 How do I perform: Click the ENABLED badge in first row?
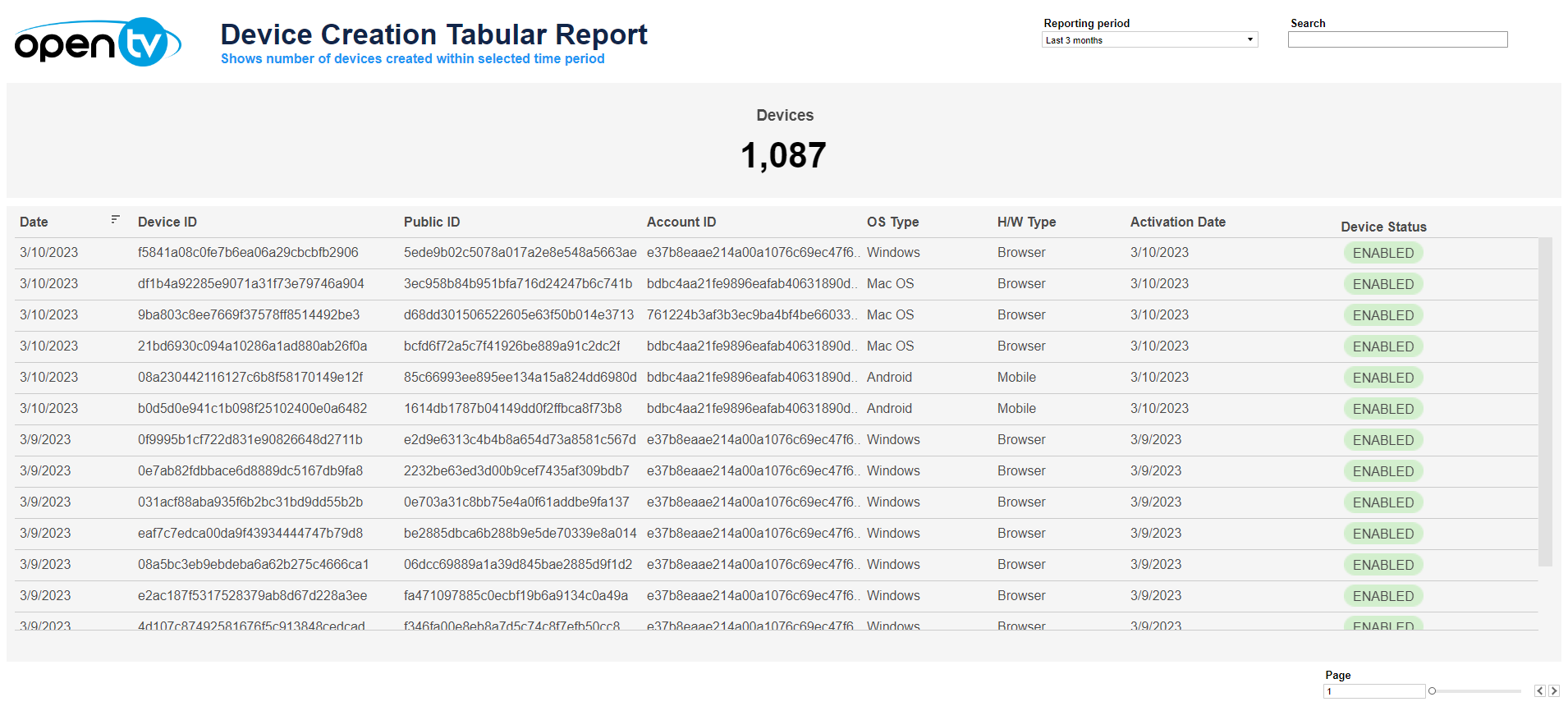pos(1382,254)
